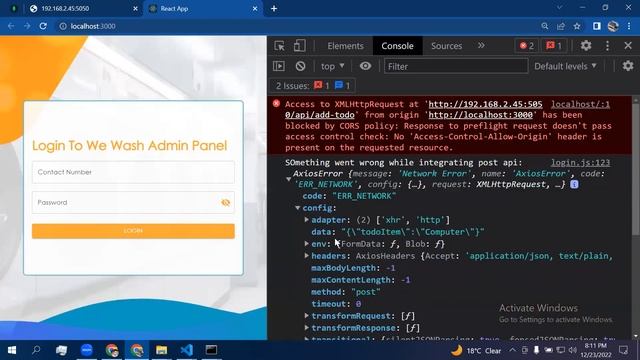Show the console sidebar
This screenshot has width=640, height=360.
[279, 66]
